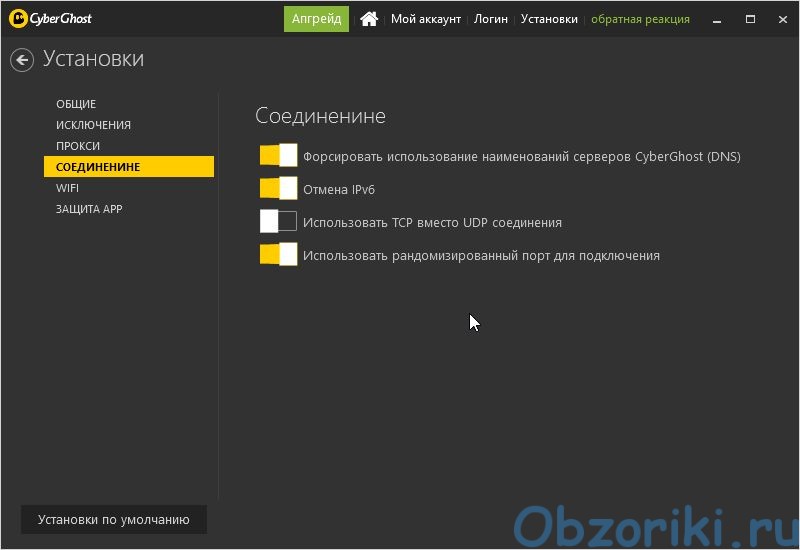Click the Установки page title
This screenshot has width=800, height=550.
(x=93, y=59)
